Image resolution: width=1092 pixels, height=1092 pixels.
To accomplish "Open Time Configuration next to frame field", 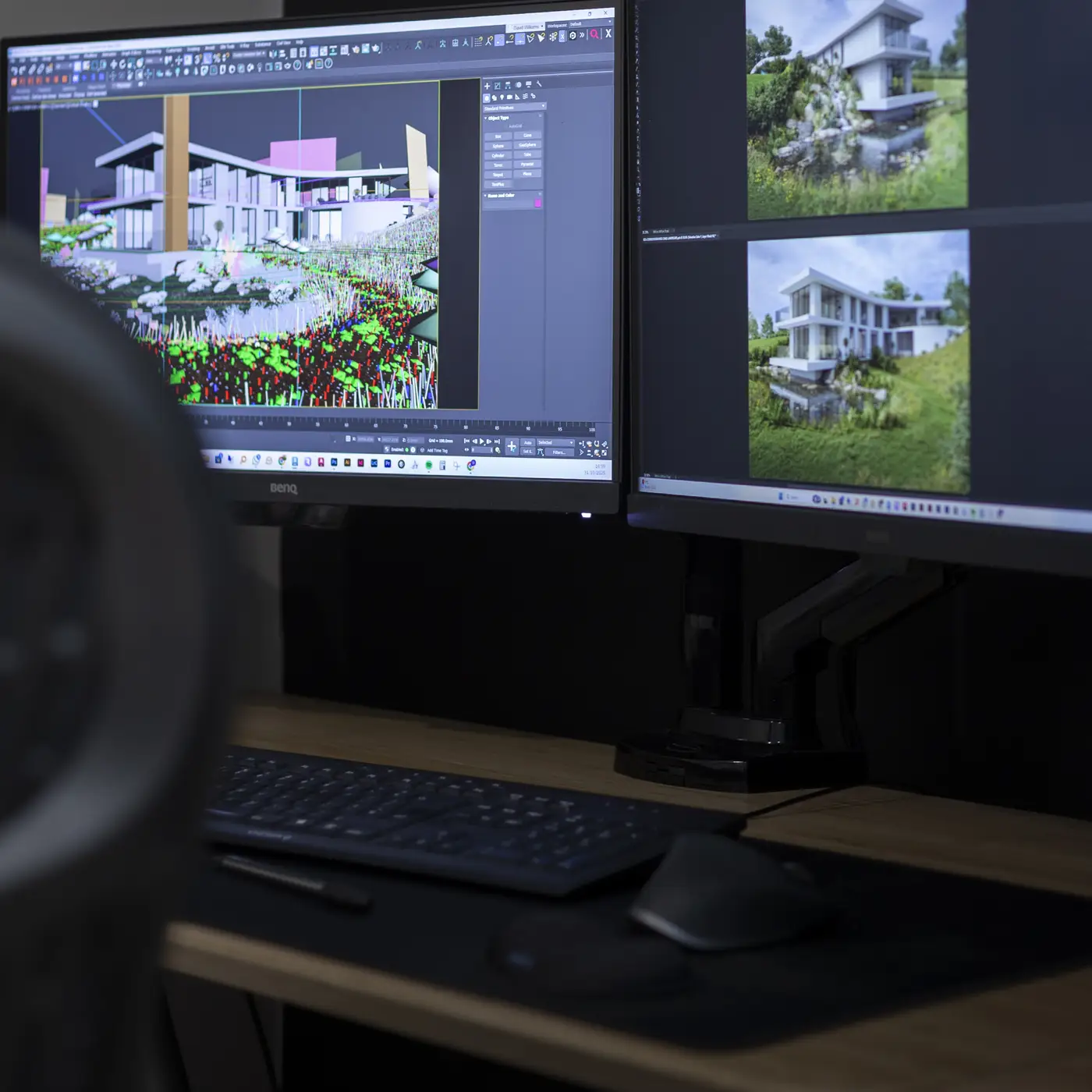I will tap(498, 451).
